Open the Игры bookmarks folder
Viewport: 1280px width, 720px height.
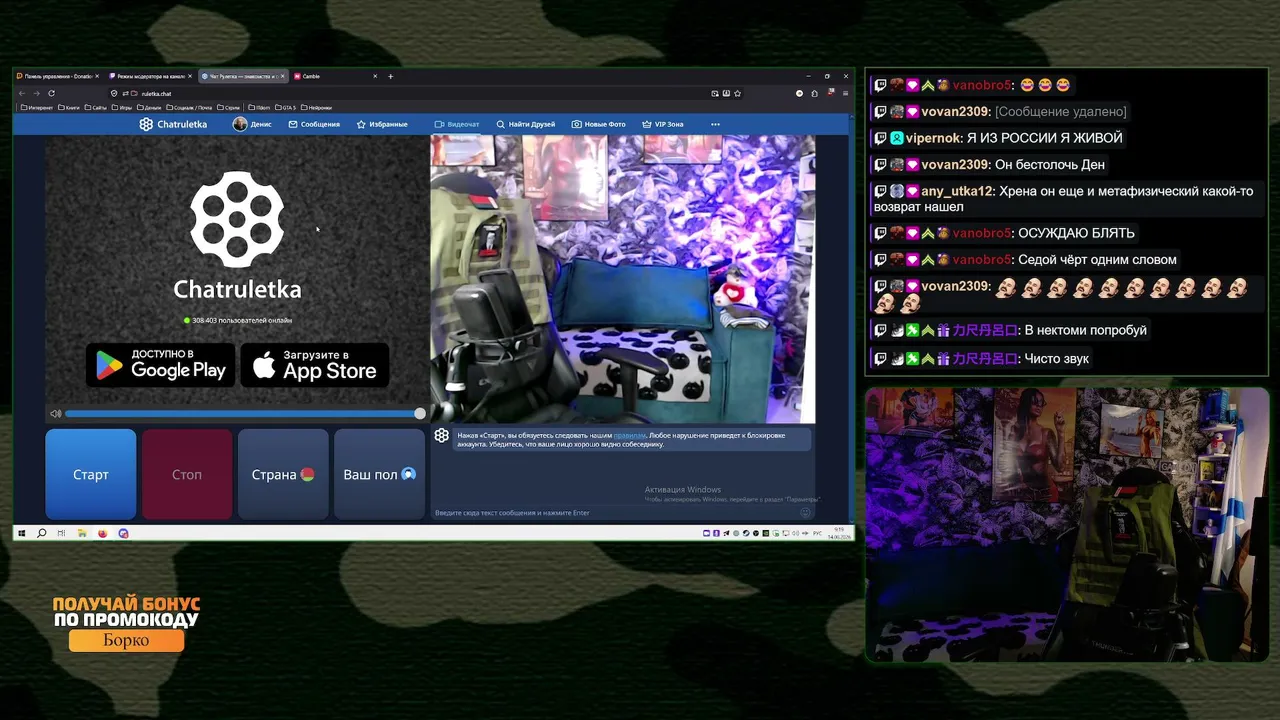(122, 107)
